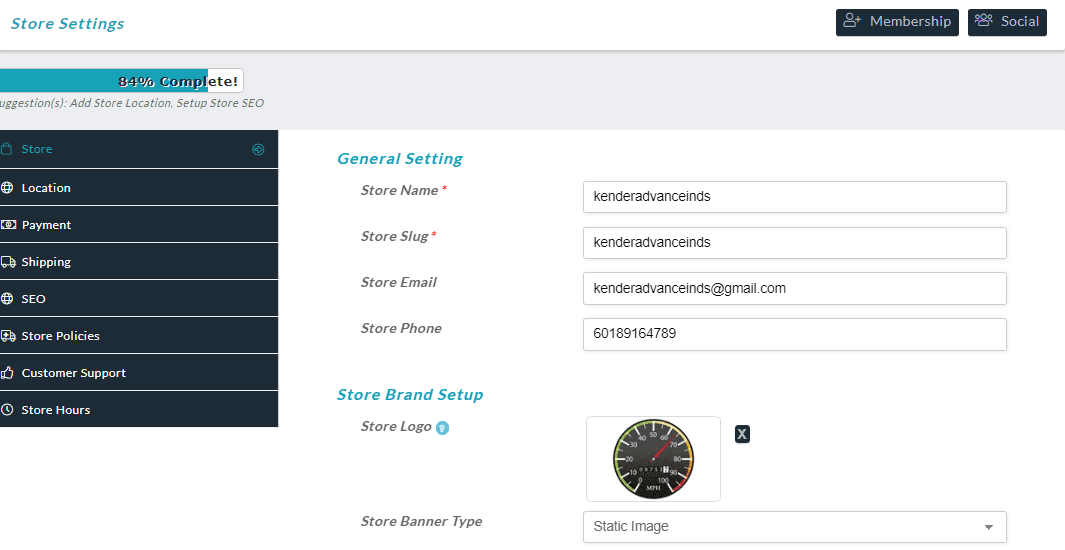1065x550 pixels.
Task: Click the Store bag icon in sidebar
Action: click(x=7, y=149)
